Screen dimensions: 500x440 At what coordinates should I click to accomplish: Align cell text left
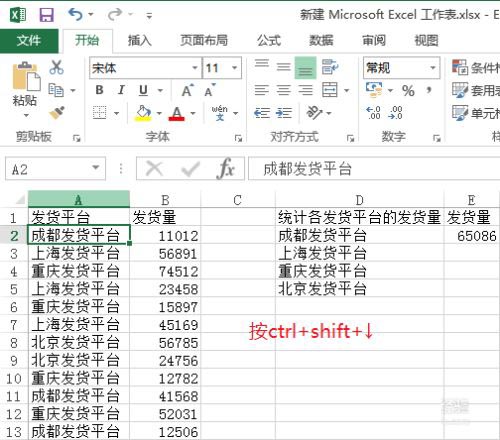pos(262,90)
